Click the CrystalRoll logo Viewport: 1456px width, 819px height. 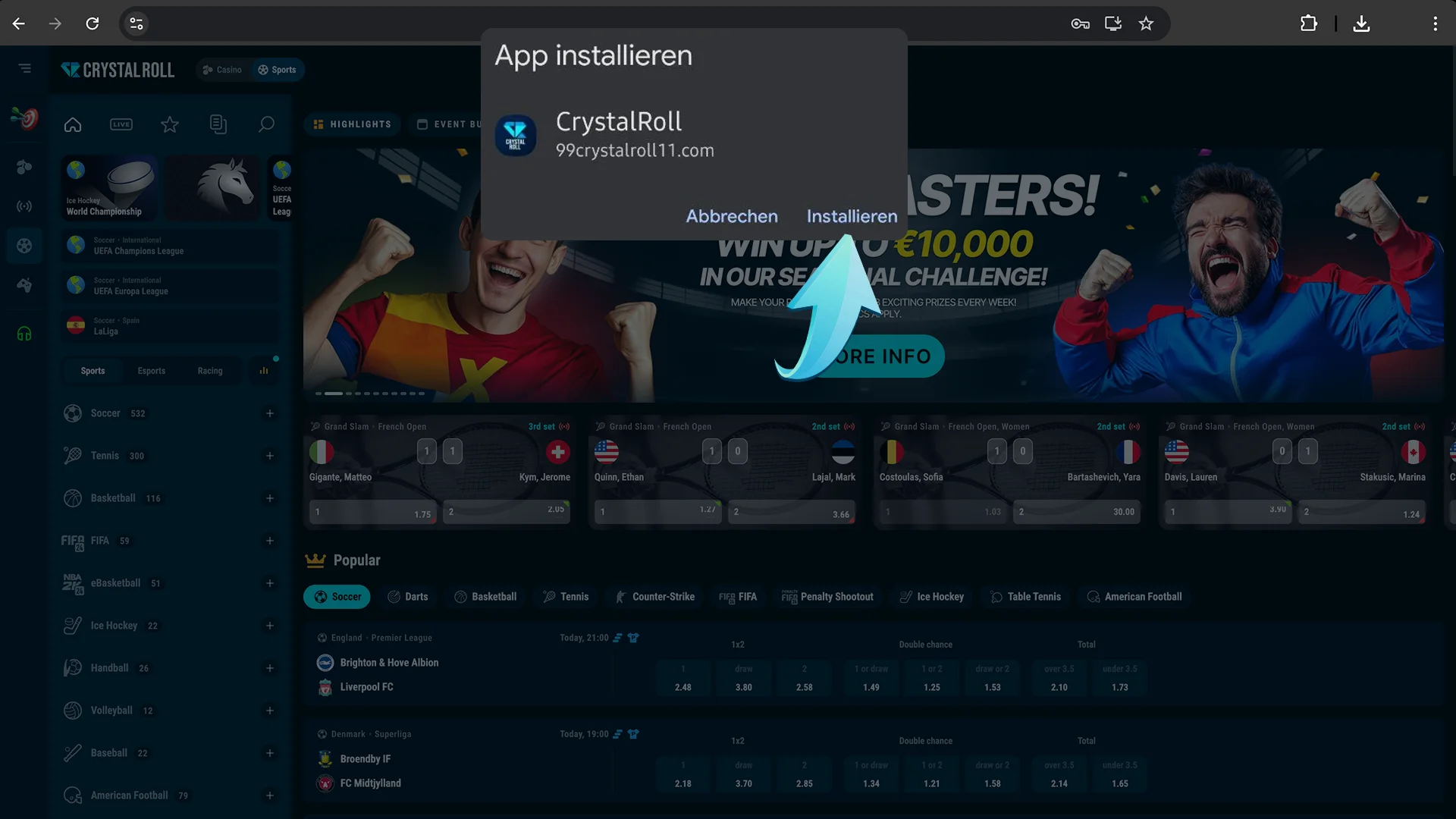[118, 70]
